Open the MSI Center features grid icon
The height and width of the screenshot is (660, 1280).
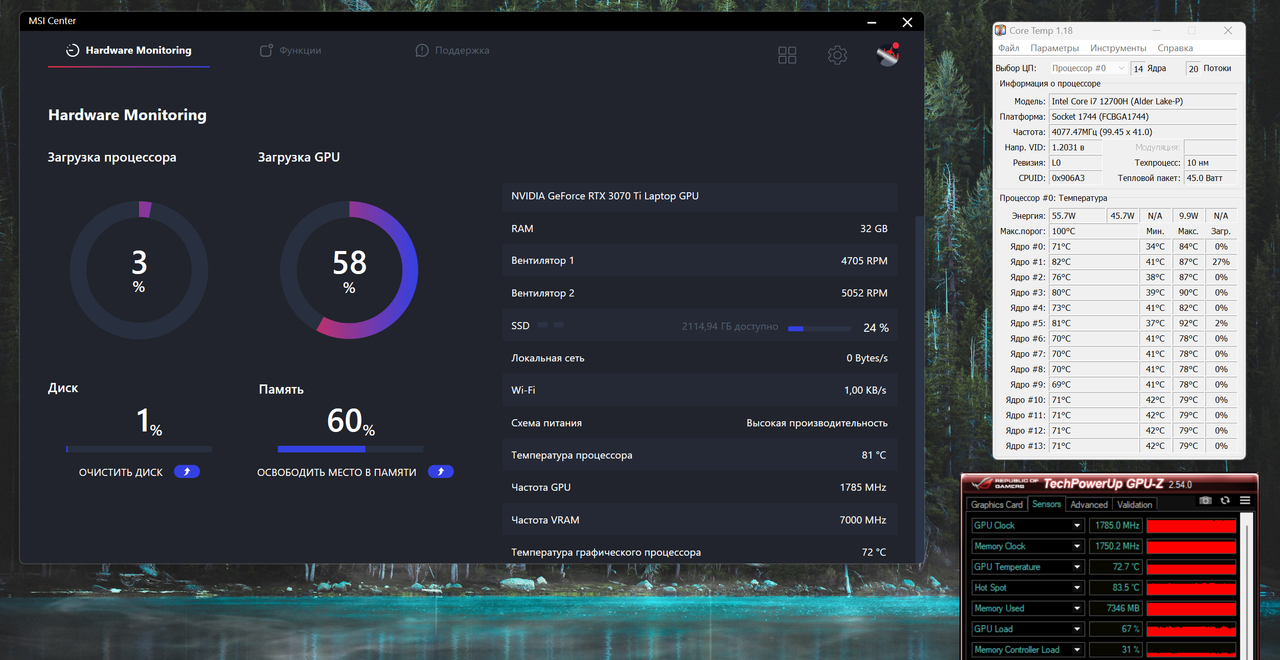[x=787, y=55]
